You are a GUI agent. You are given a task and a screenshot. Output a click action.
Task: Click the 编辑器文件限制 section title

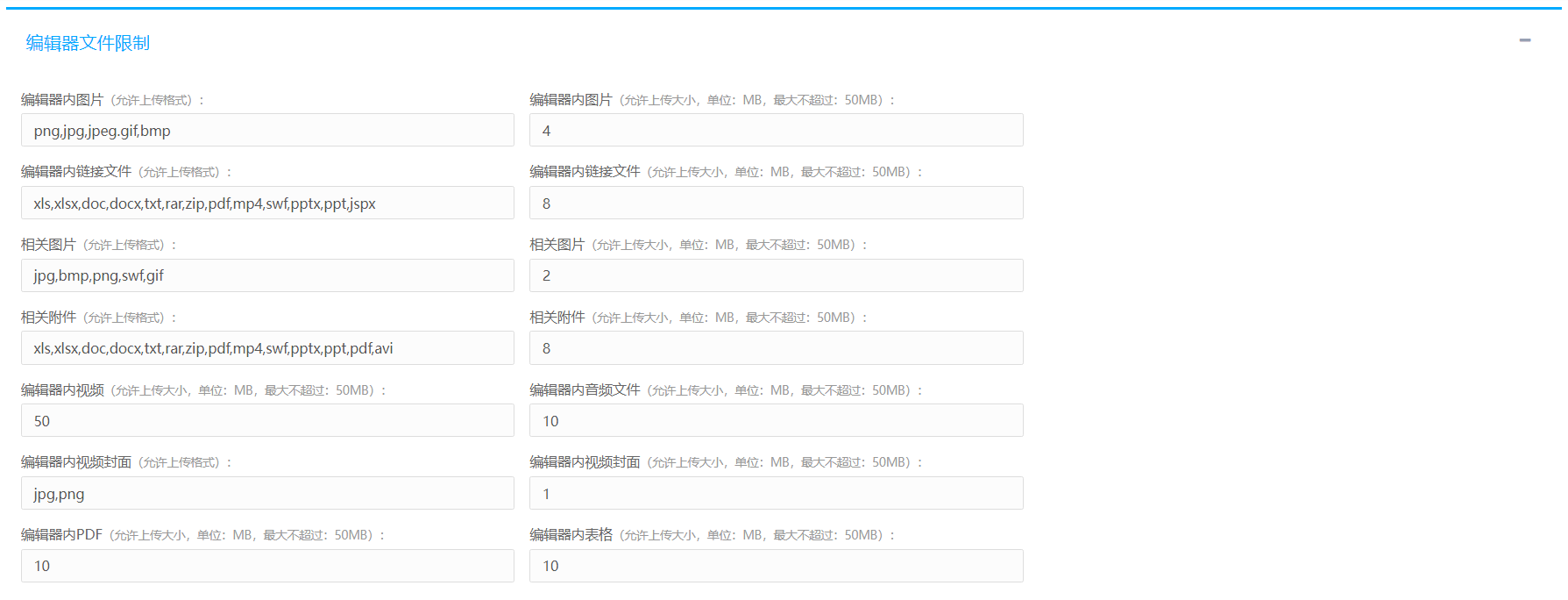(x=88, y=43)
